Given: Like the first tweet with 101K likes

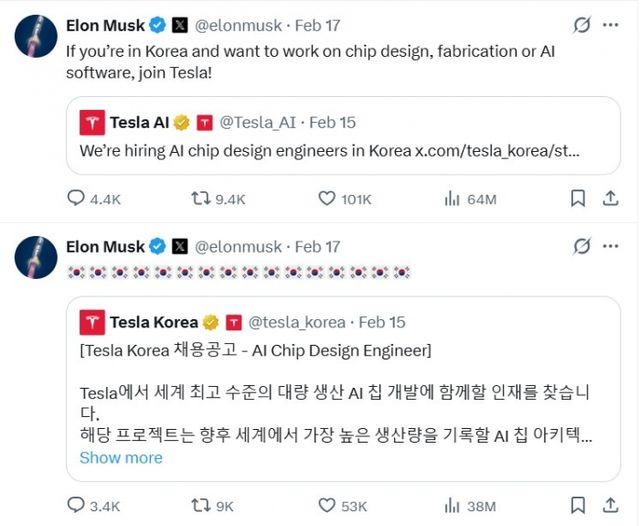Looking at the screenshot, I should pyautogui.click(x=326, y=199).
